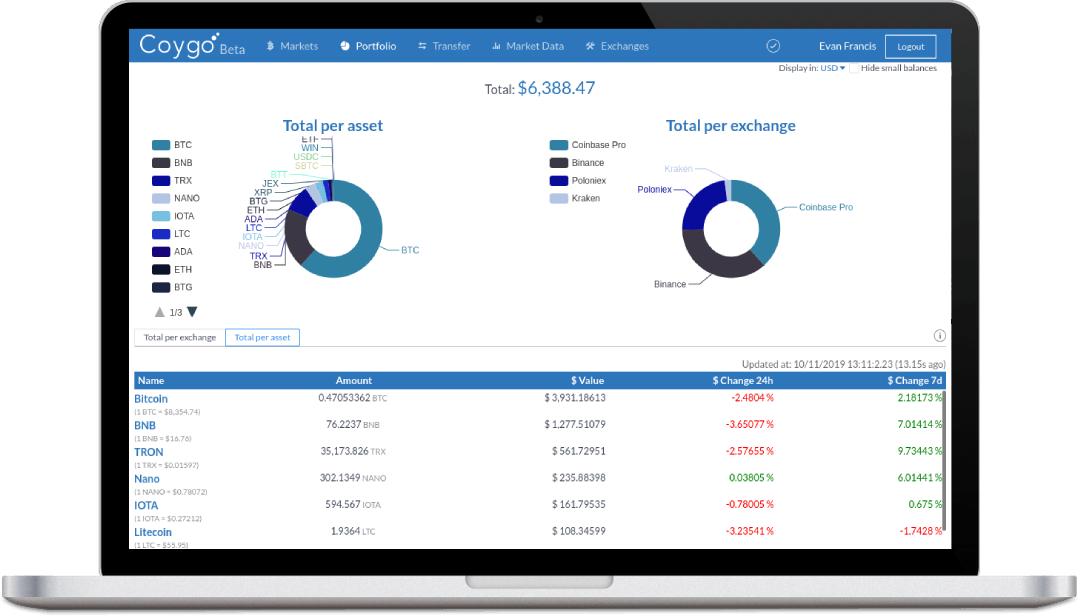This screenshot has height=616, width=1080.
Task: Toggle Kraken legend swatch
Action: click(x=559, y=198)
